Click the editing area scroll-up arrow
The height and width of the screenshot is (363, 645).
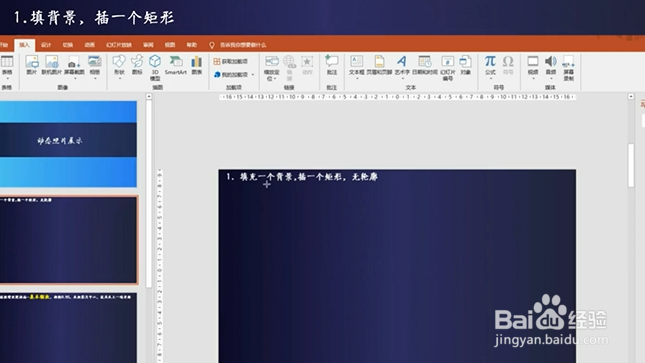coord(631,96)
